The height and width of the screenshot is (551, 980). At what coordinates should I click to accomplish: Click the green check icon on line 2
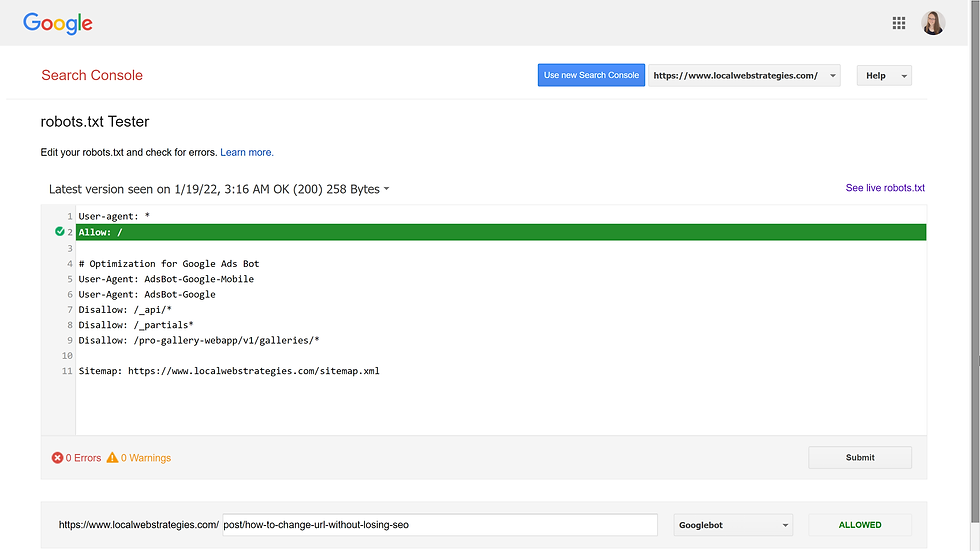59,232
